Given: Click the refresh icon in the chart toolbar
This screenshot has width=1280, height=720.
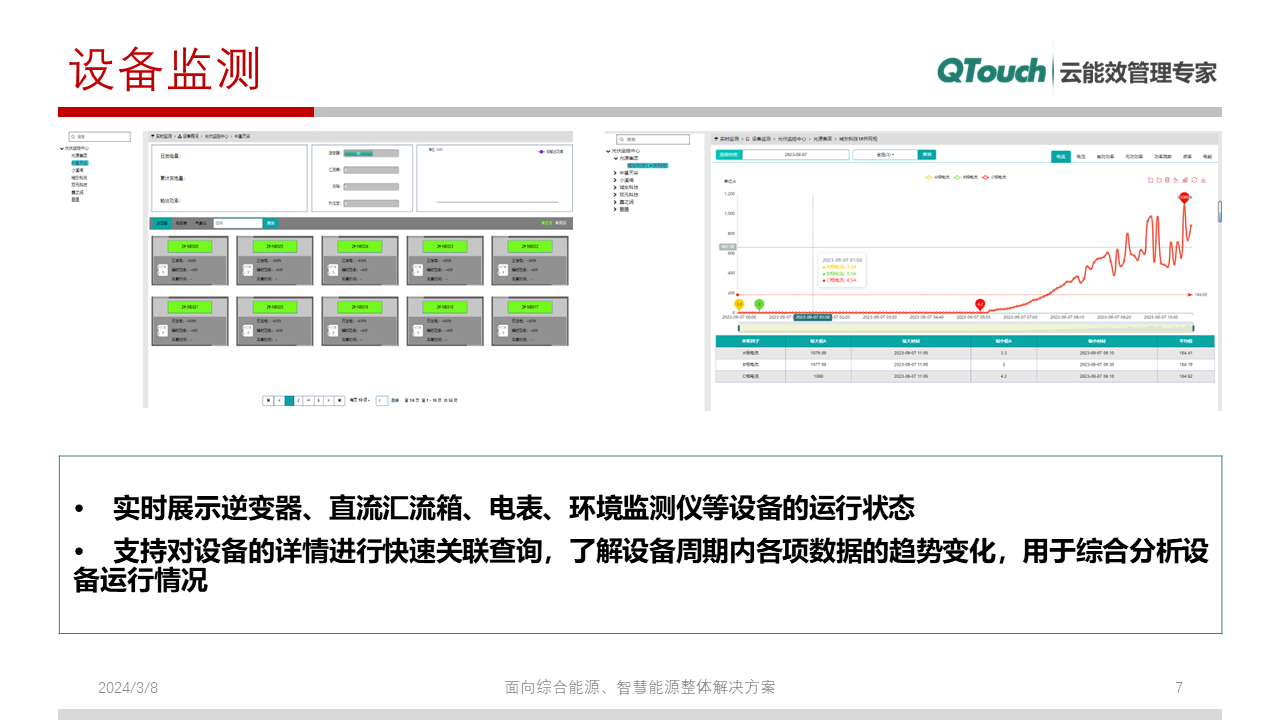Looking at the screenshot, I should pyautogui.click(x=1194, y=180).
